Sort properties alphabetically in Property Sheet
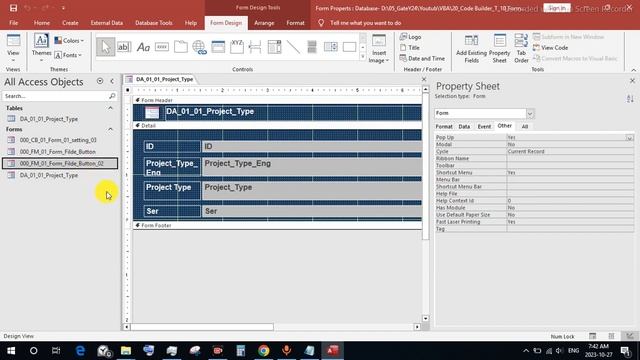This screenshot has width=640, height=360. click(630, 98)
